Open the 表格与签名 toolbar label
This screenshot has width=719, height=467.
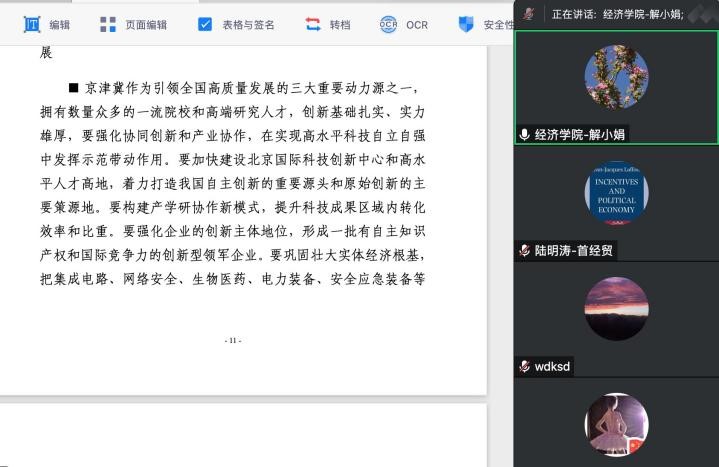coord(248,25)
